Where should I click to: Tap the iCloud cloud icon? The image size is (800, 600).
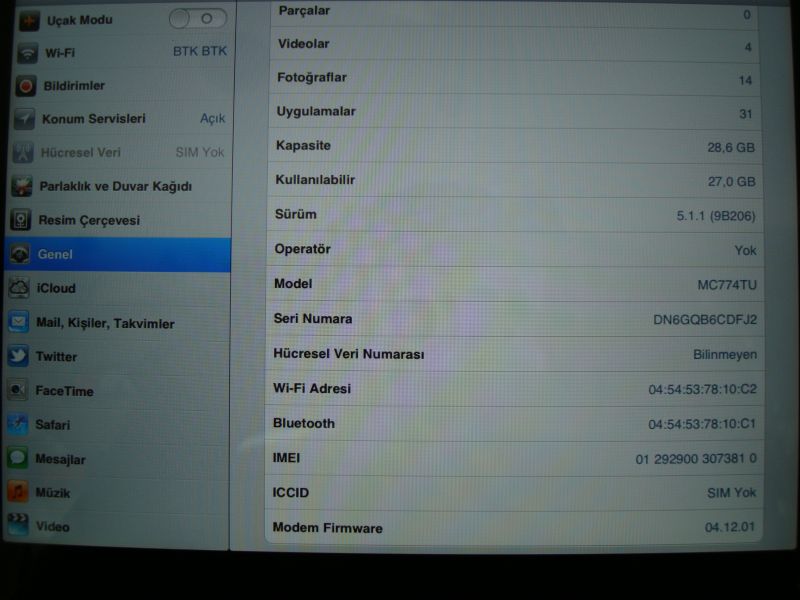(x=19, y=288)
